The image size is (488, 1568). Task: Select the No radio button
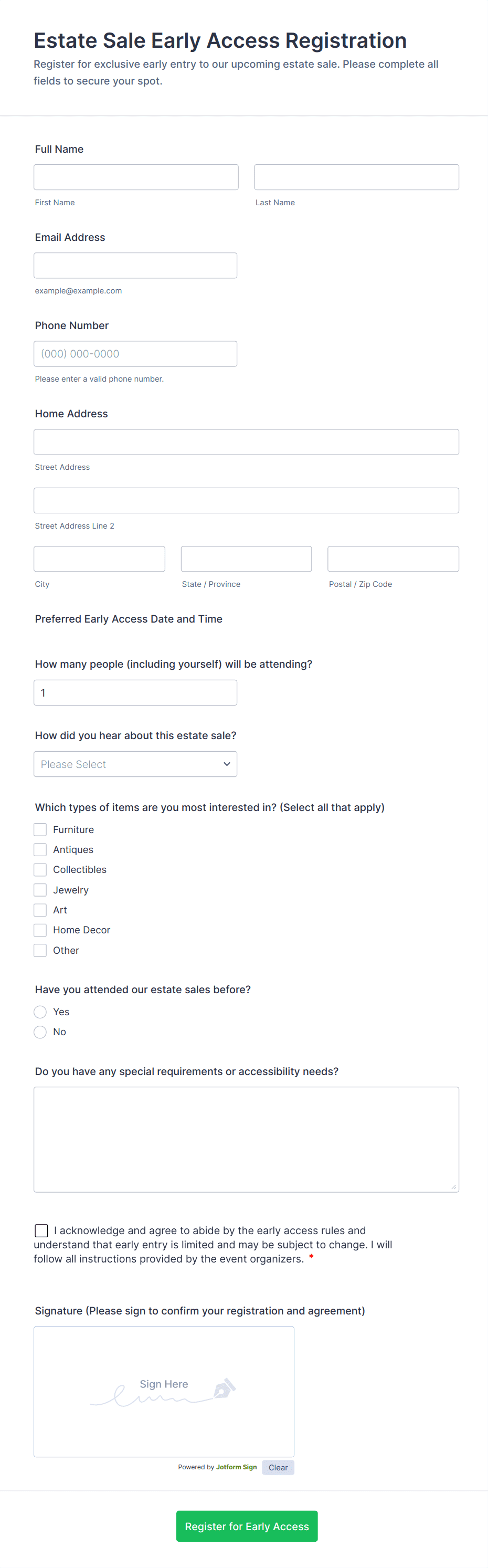coord(40,1032)
